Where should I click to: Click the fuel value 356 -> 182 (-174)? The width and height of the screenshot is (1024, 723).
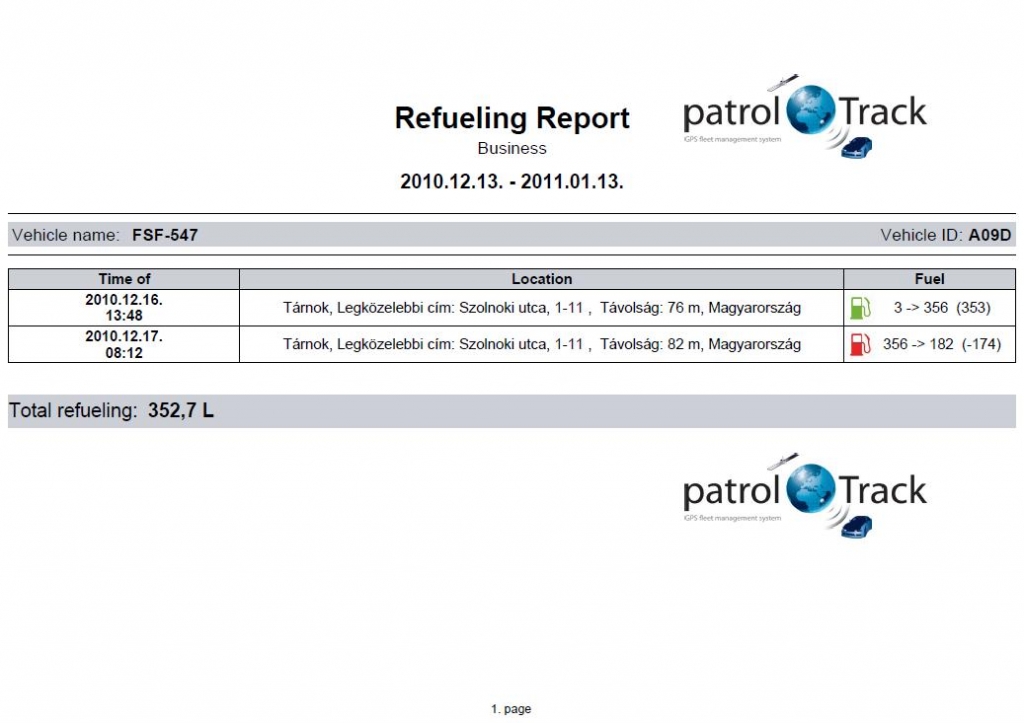pos(941,345)
